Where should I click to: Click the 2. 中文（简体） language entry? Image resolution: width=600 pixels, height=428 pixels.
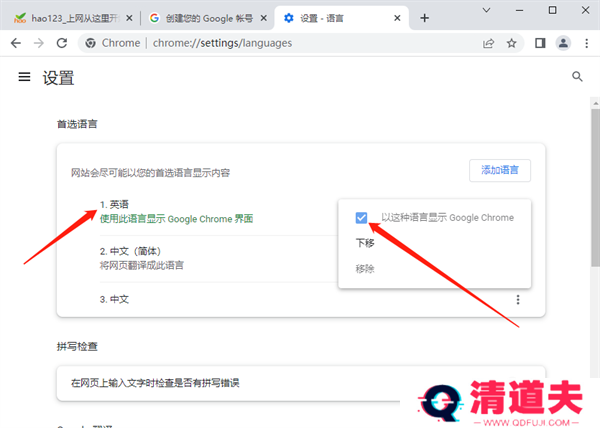pyautogui.click(x=130, y=251)
